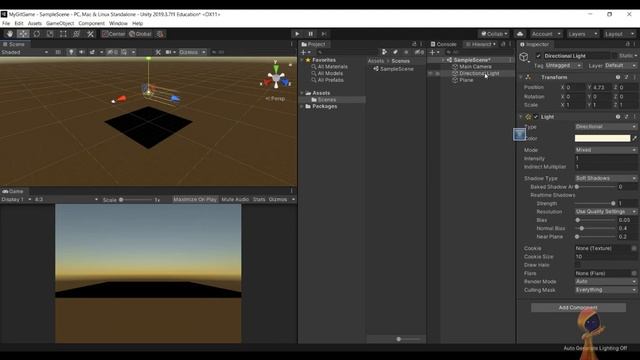Switch to the Console tab

444,44
